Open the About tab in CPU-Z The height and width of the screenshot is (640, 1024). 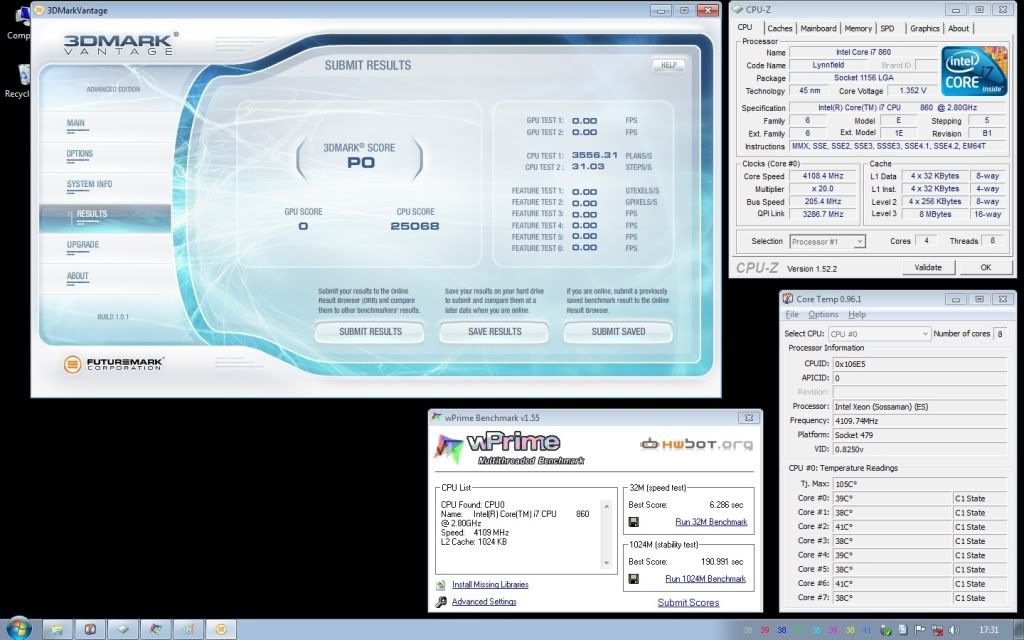pos(958,28)
